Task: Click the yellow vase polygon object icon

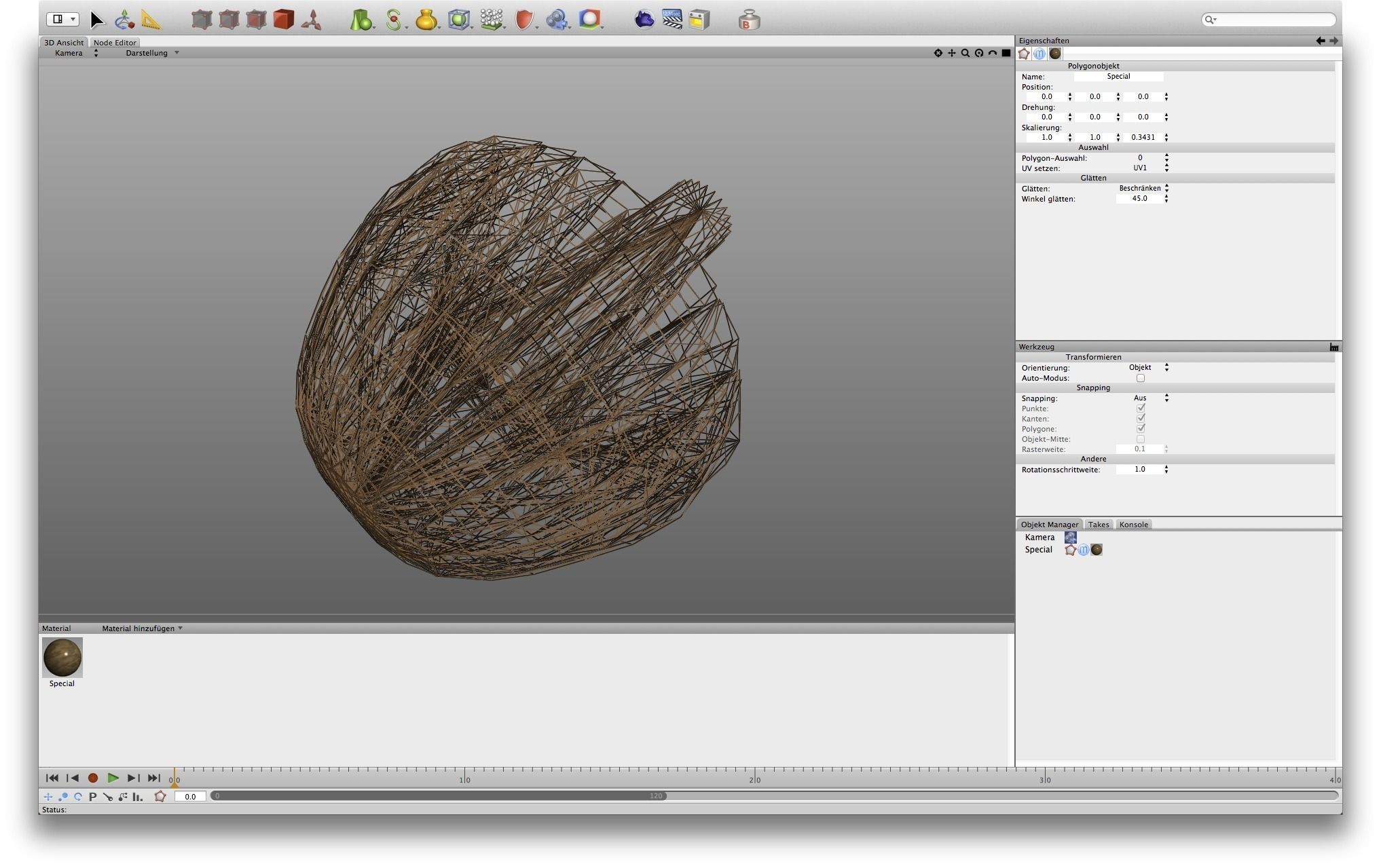Action: tap(426, 20)
